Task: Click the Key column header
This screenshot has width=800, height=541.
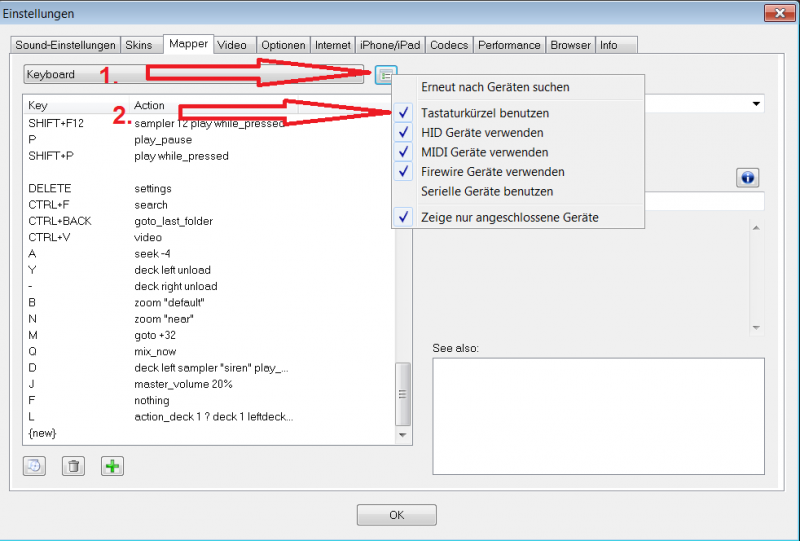Action: point(77,105)
